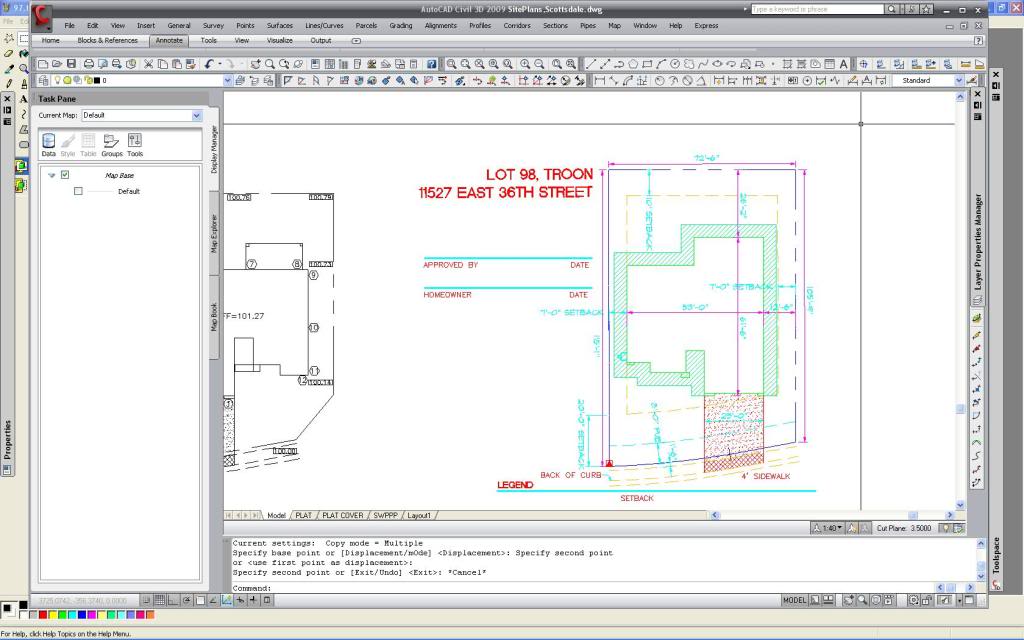
Task: Open the Display Manager side tab
Action: pos(214,150)
